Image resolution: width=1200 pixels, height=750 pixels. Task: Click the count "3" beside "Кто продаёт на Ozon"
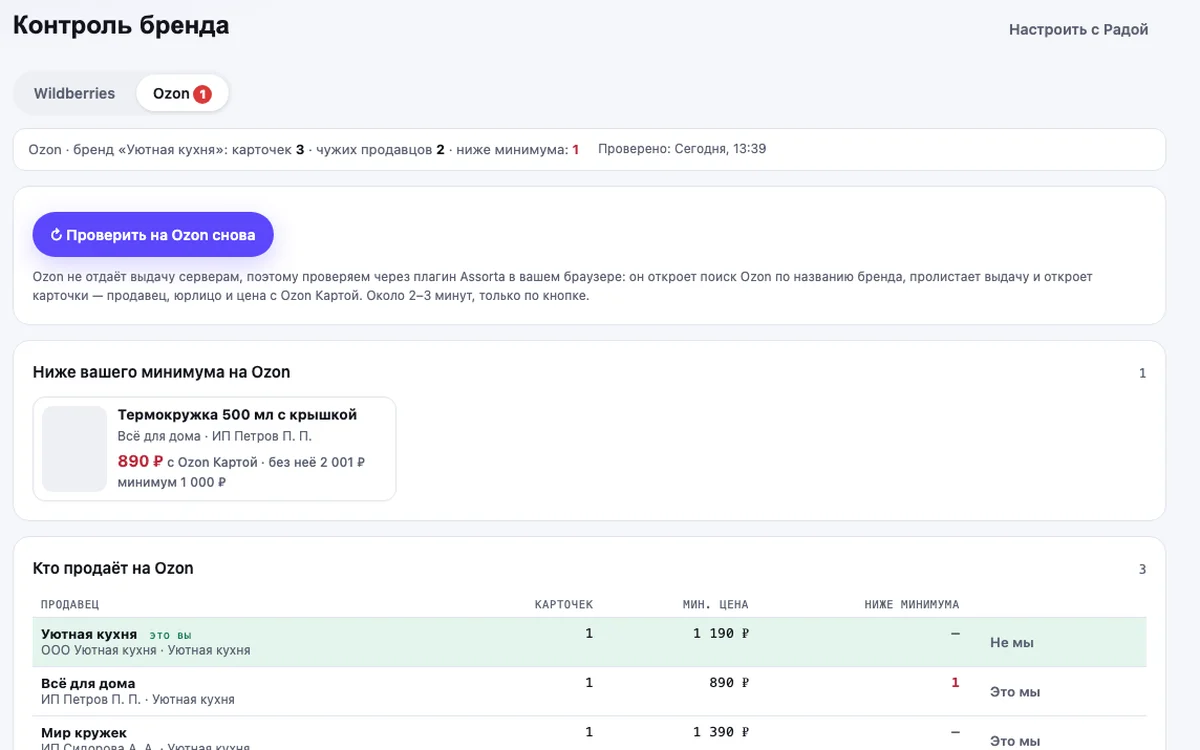tap(1142, 569)
